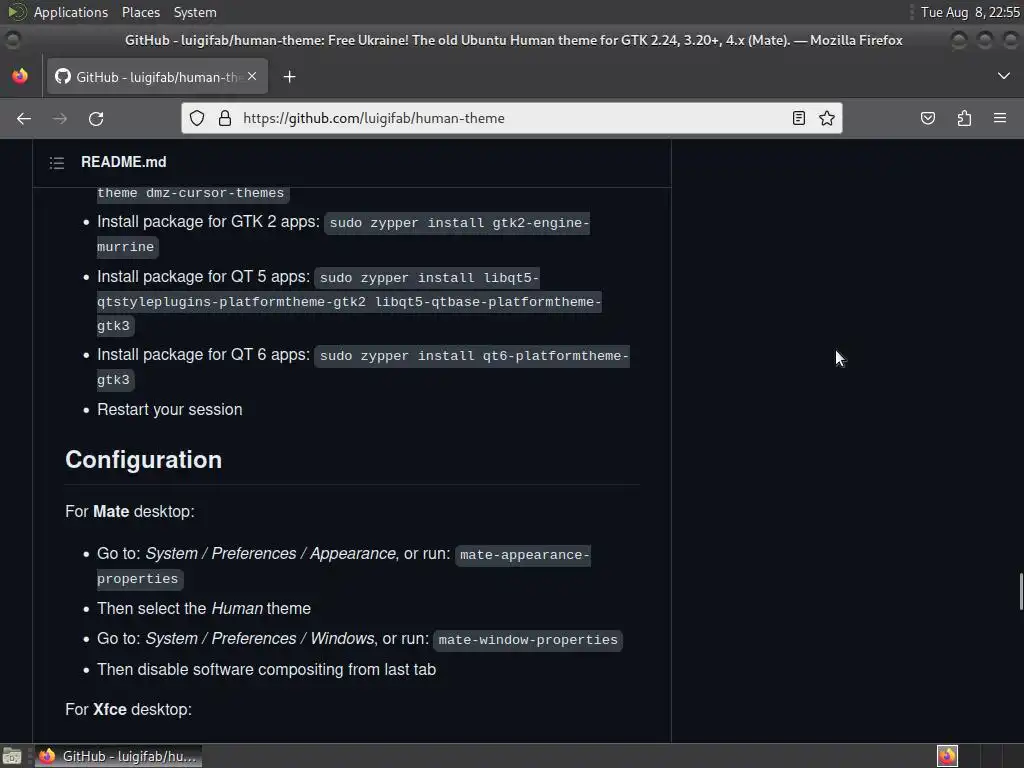
Task: Reload the page with refresh icon
Action: 96,118
